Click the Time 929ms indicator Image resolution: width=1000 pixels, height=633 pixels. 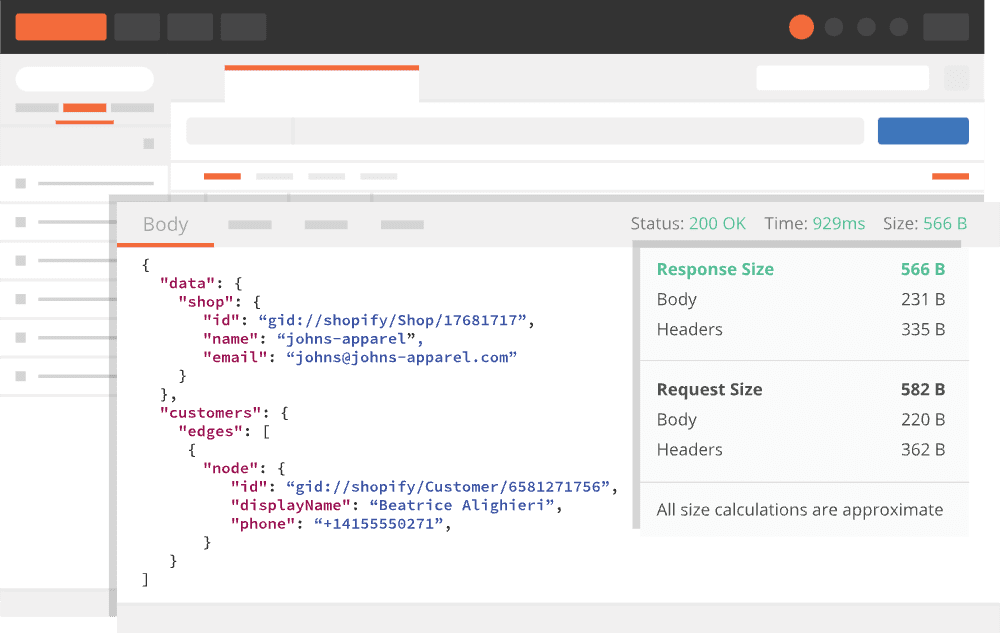tap(814, 224)
